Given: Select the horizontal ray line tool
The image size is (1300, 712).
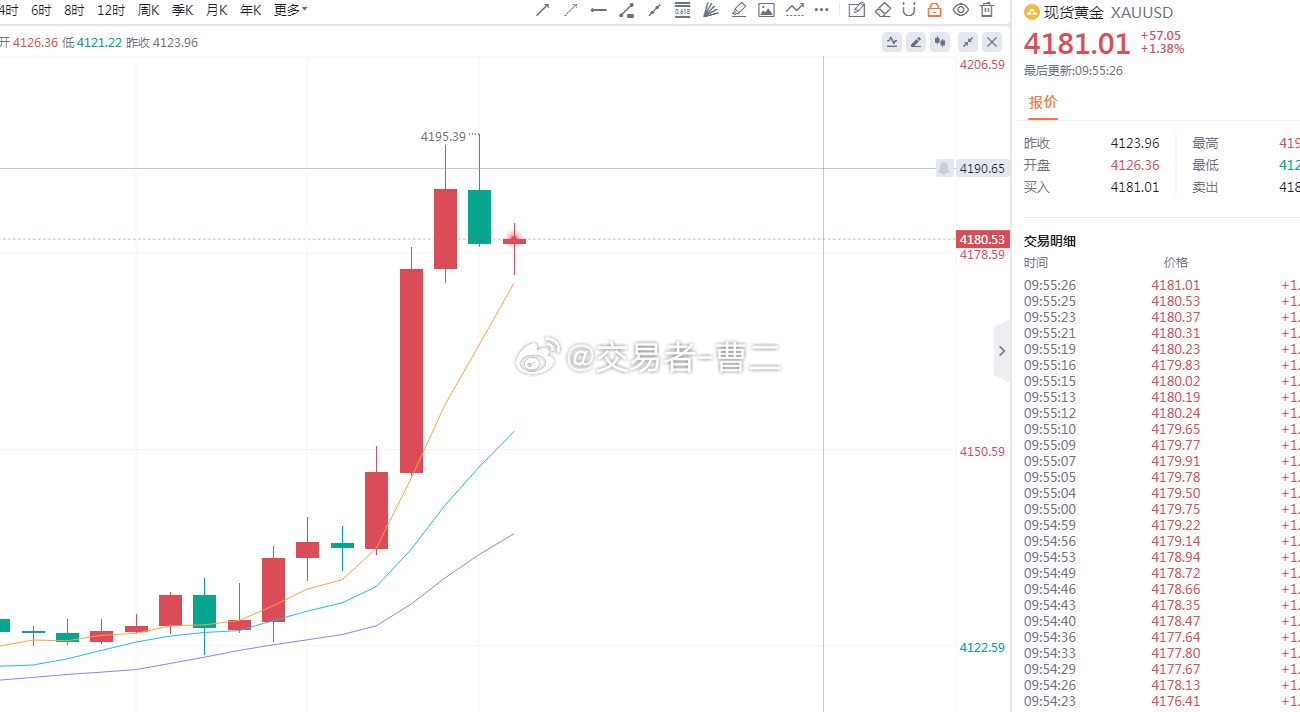Looking at the screenshot, I should click(x=599, y=10).
